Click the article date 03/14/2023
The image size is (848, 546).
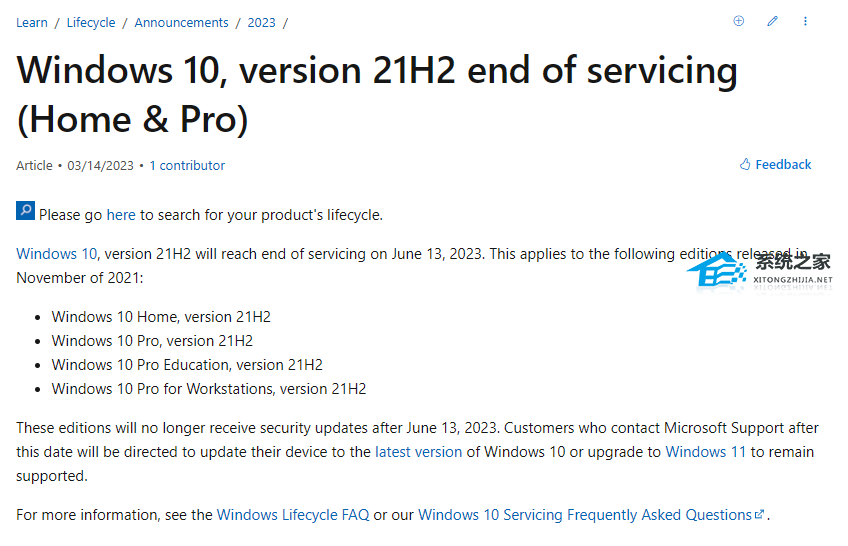tap(102, 166)
